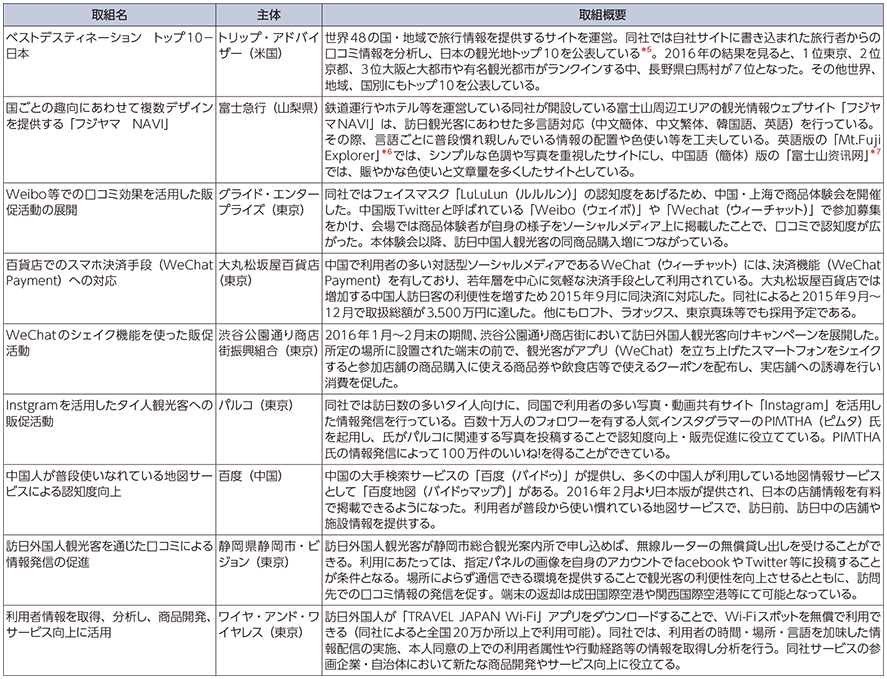Select the フジヤマ NAVI initiative name cell
Viewport: 887px width, 679px height.
[x=109, y=139]
